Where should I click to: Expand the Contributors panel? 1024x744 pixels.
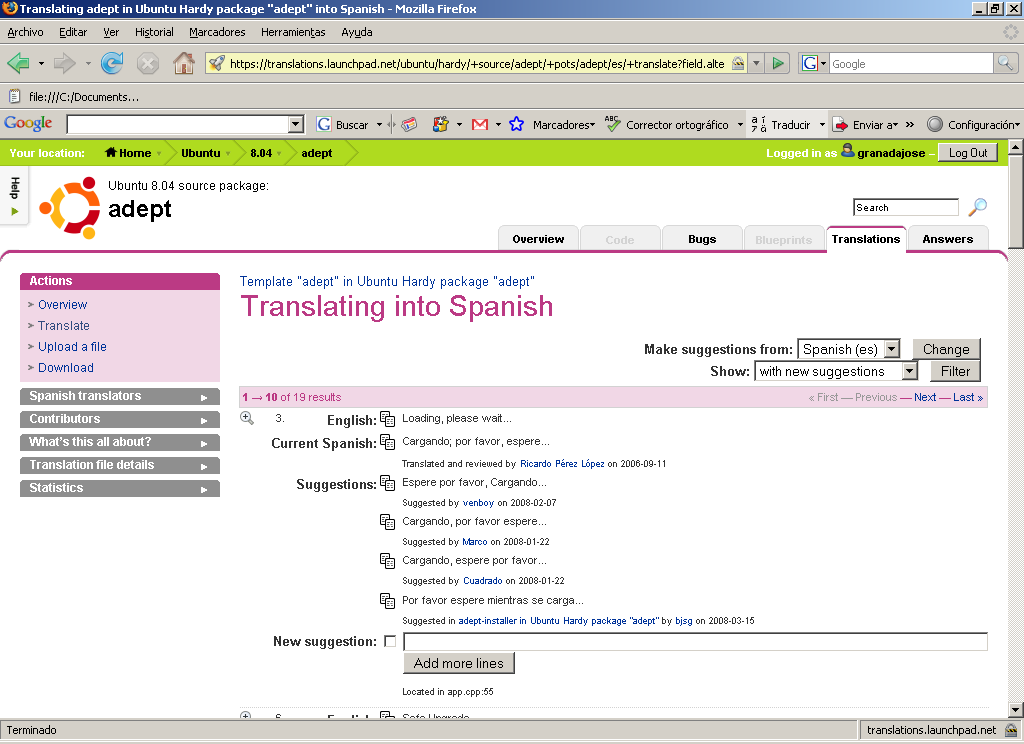tap(120, 419)
